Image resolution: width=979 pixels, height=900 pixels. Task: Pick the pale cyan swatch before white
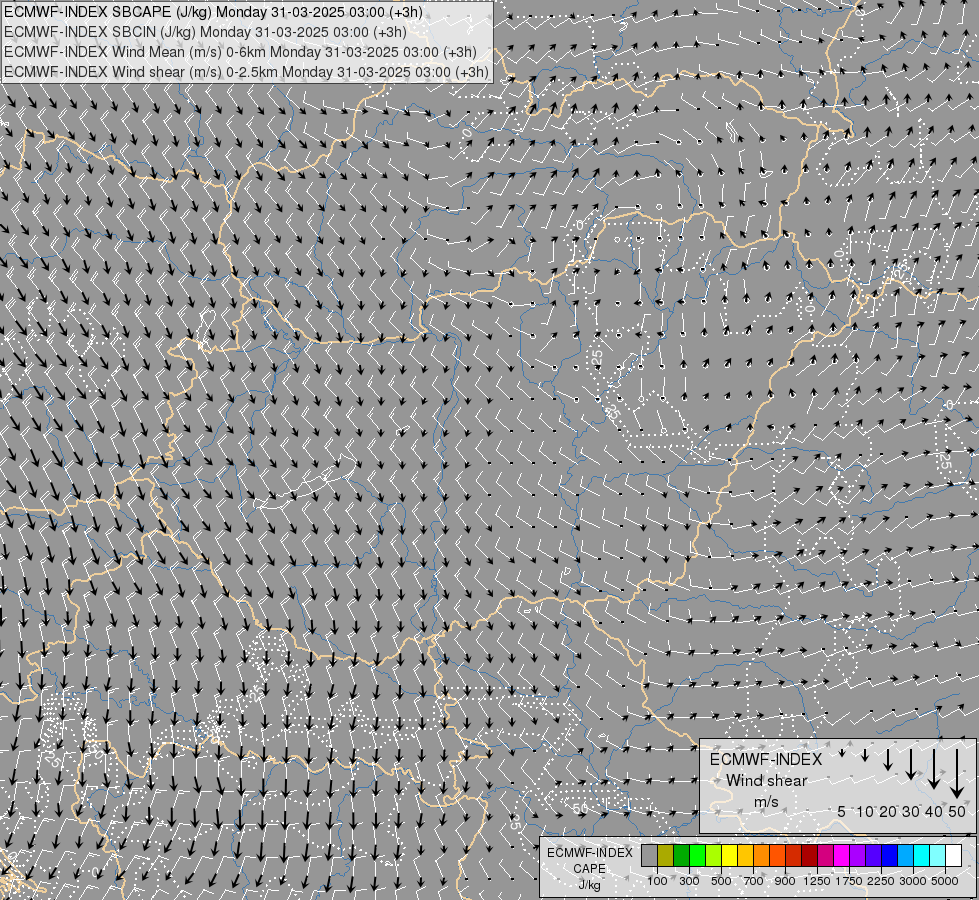(937, 856)
